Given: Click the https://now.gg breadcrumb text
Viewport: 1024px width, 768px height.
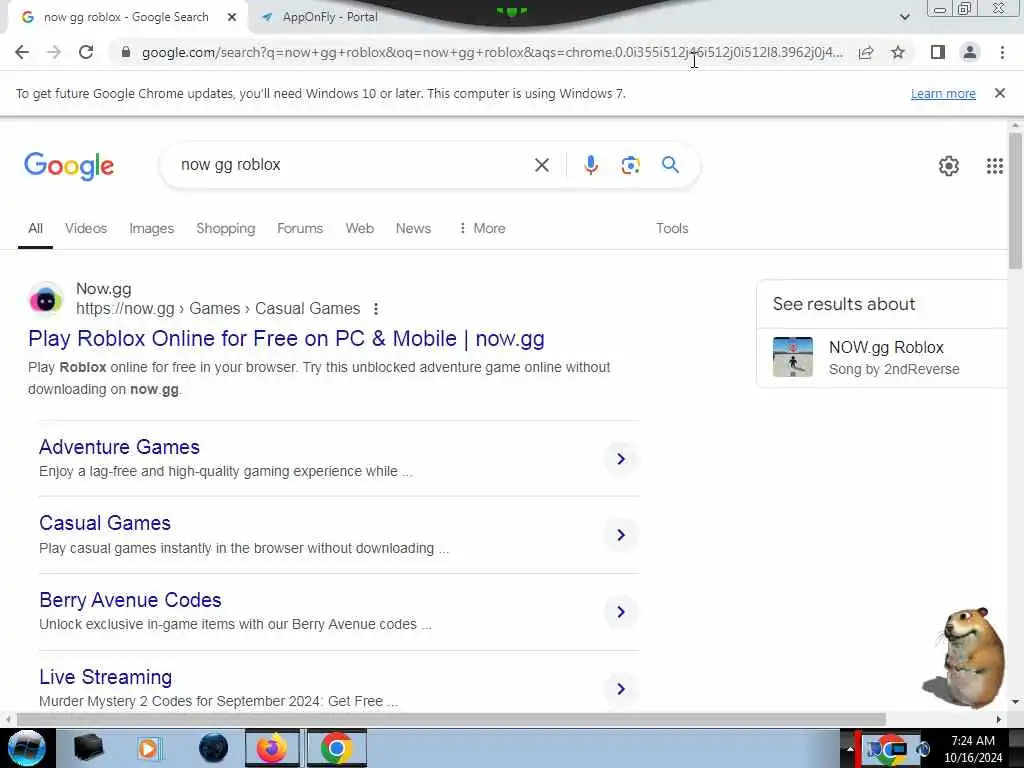Looking at the screenshot, I should click(x=125, y=309).
